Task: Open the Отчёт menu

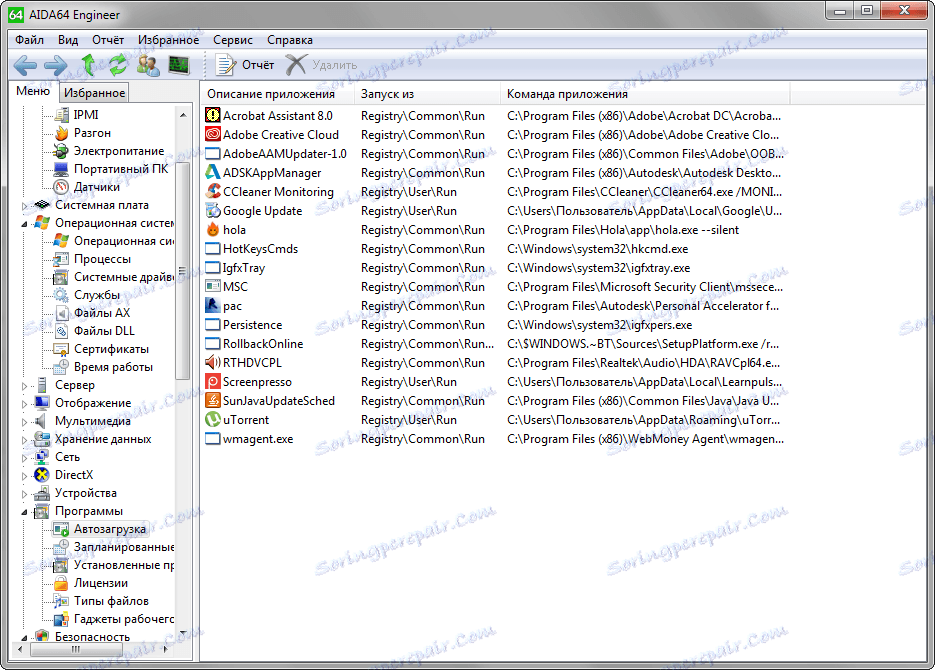Action: (108, 40)
